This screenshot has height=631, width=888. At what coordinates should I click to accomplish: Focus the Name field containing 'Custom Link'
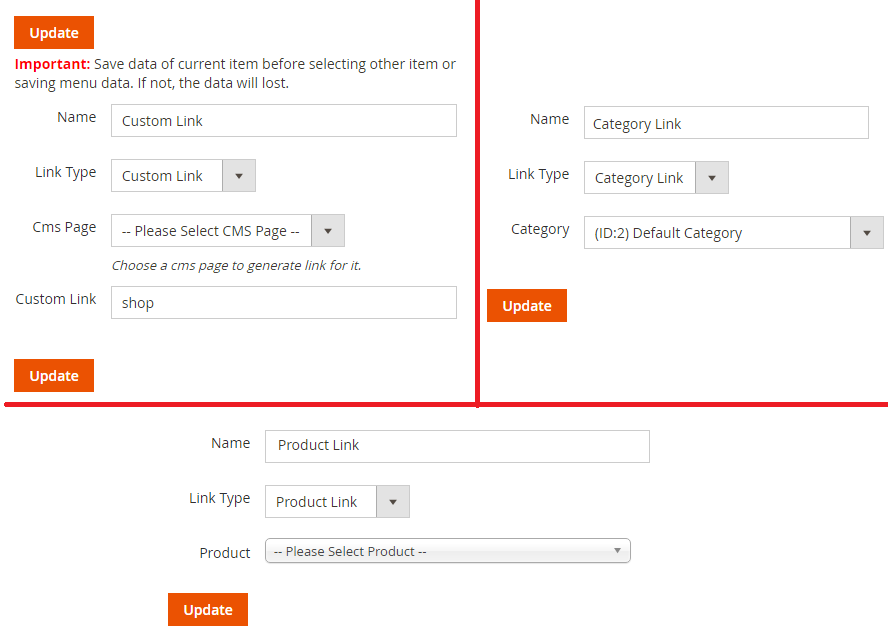[x=283, y=121]
